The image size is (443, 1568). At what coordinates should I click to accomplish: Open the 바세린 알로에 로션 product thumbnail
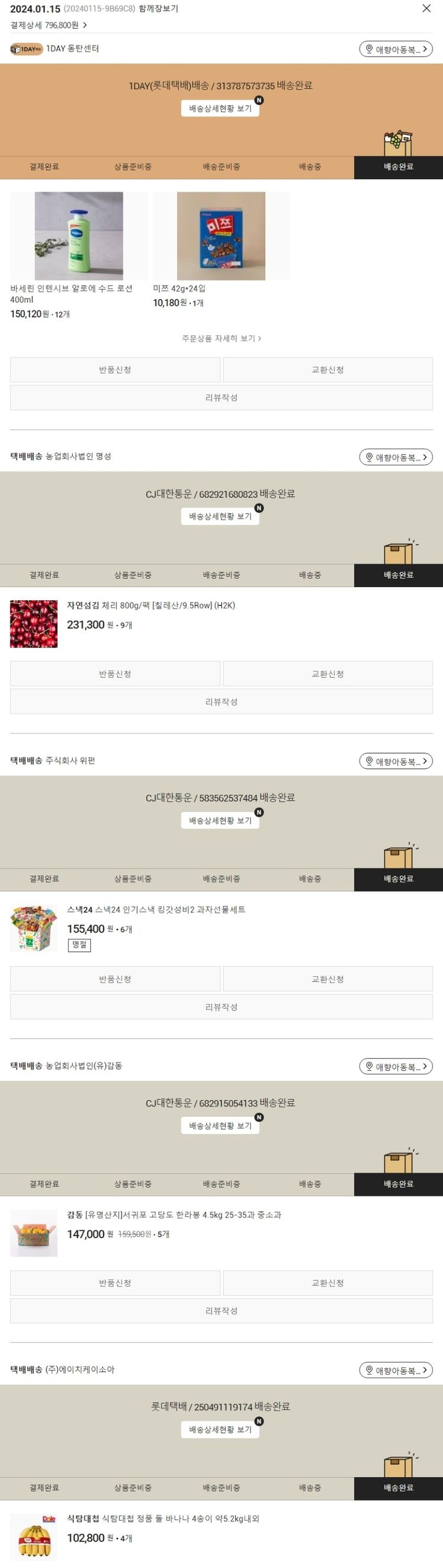tap(79, 236)
